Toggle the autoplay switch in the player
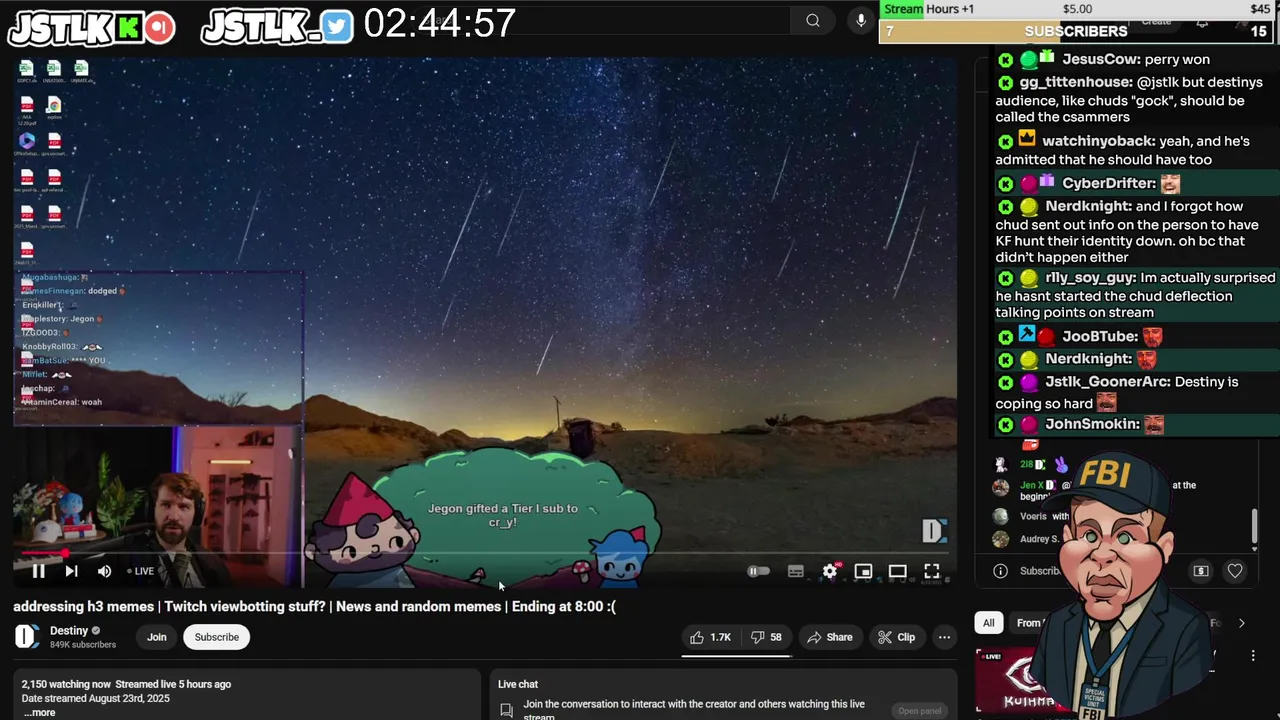Image resolution: width=1280 pixels, height=720 pixels. 759,571
